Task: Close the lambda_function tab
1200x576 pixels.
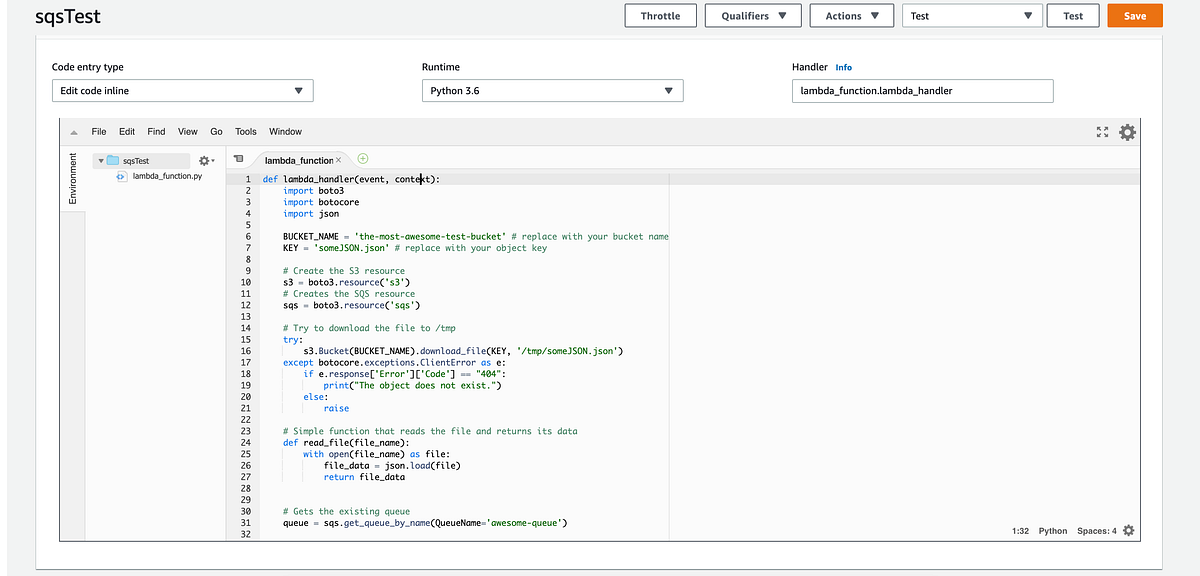Action: (338, 158)
